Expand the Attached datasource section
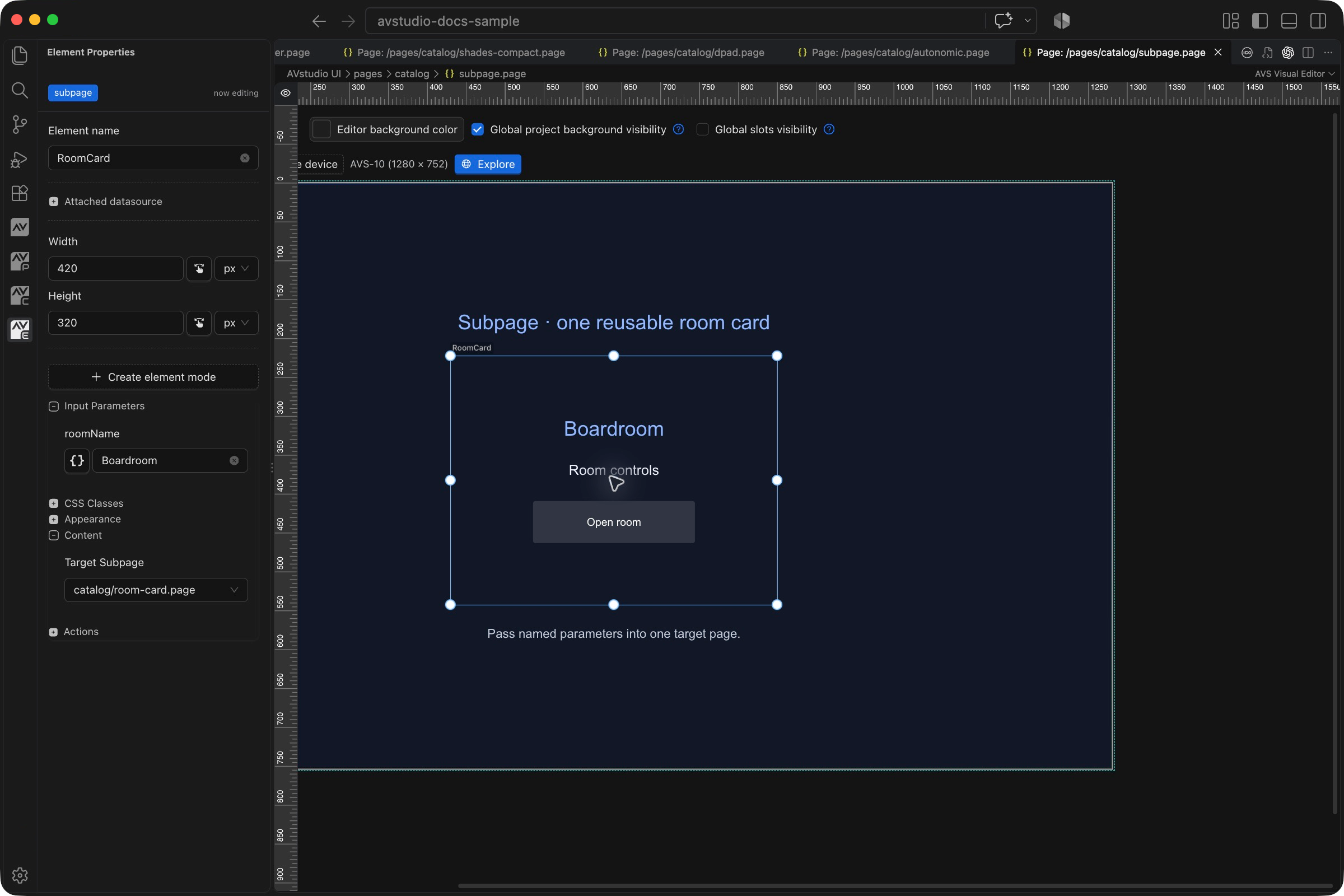This screenshot has height=896, width=1344. (x=54, y=202)
